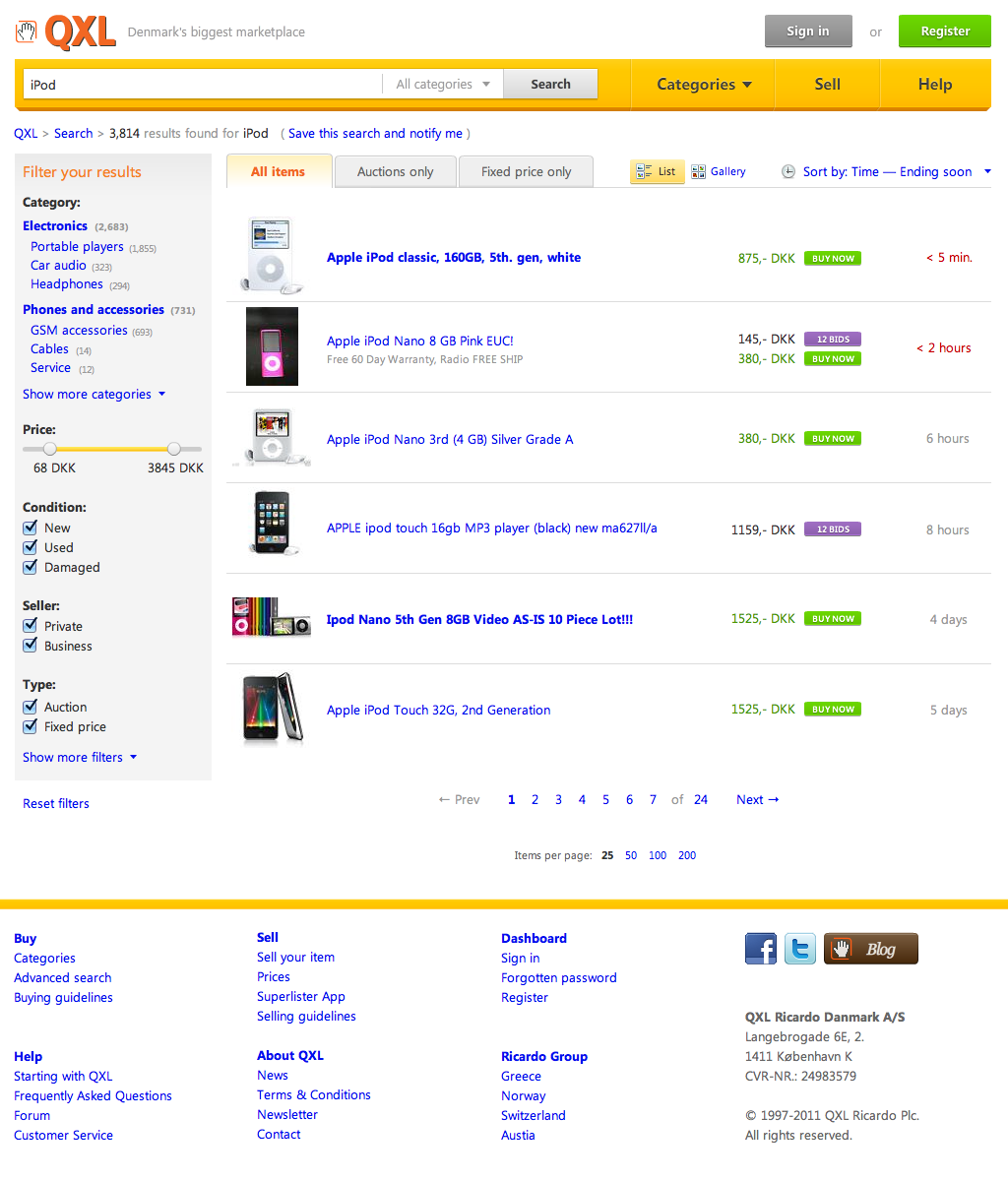Switch to List view icon
1008x1181 pixels.
[x=645, y=171]
